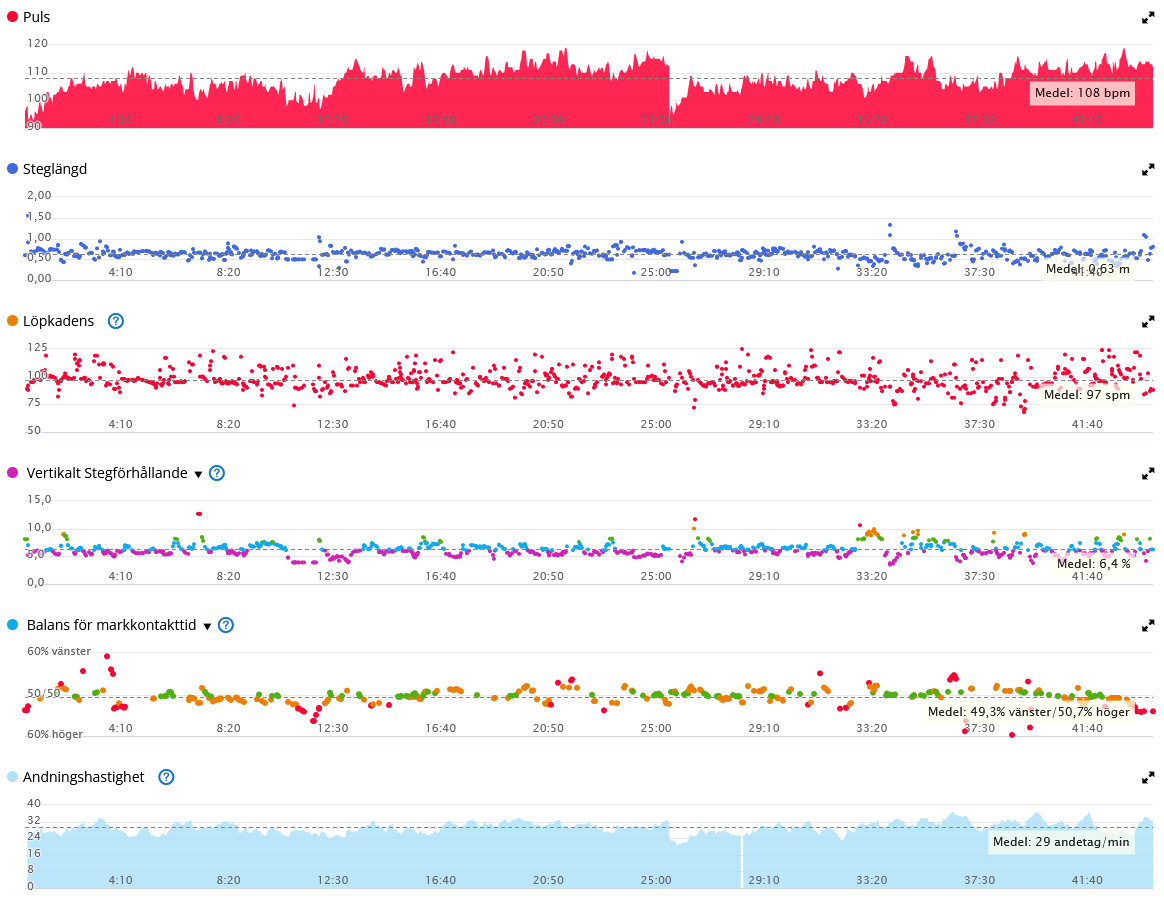This screenshot has width=1164, height=898.
Task: Click the blue Steglängd legend dot
Action: coord(12,168)
